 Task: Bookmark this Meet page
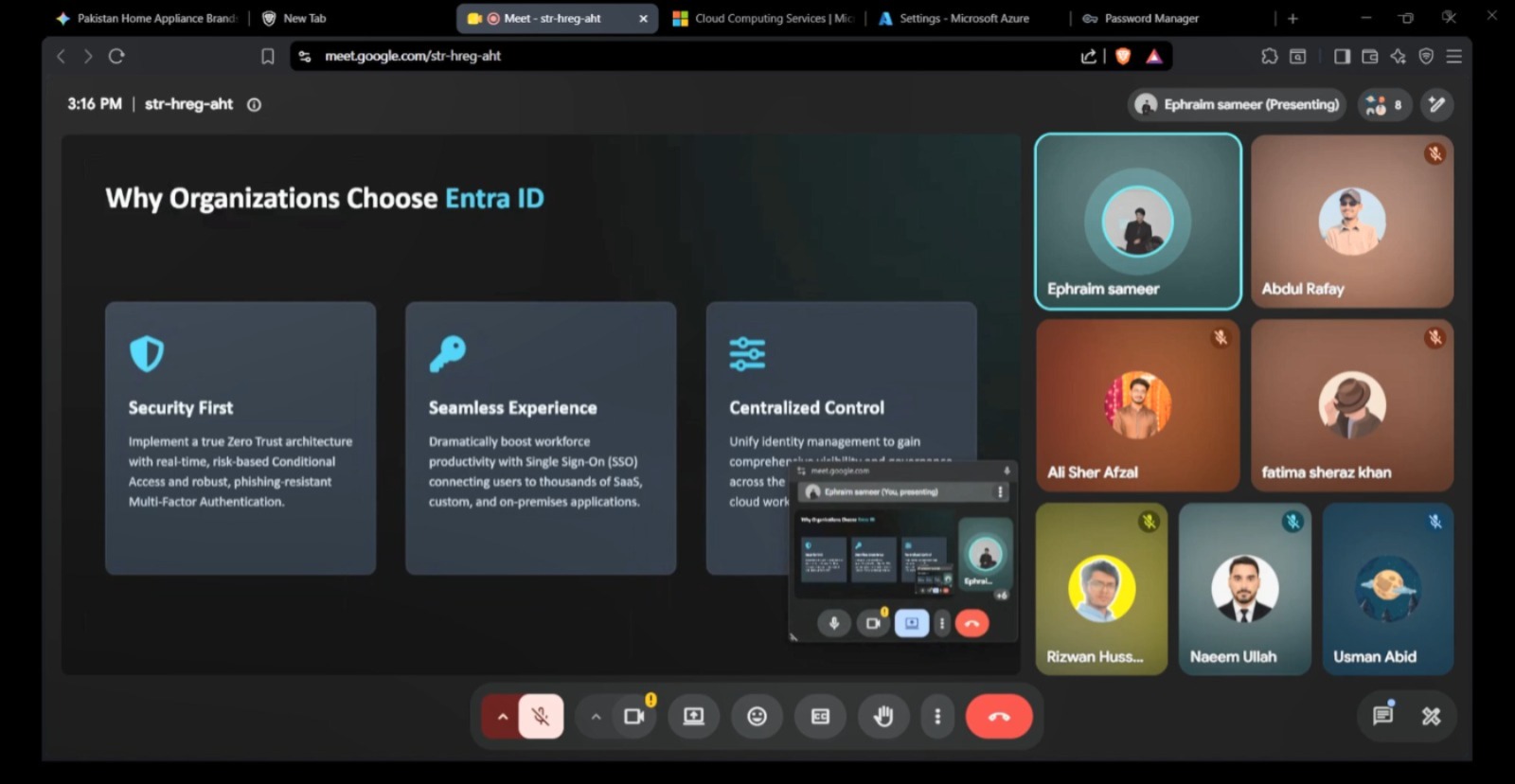click(x=268, y=56)
